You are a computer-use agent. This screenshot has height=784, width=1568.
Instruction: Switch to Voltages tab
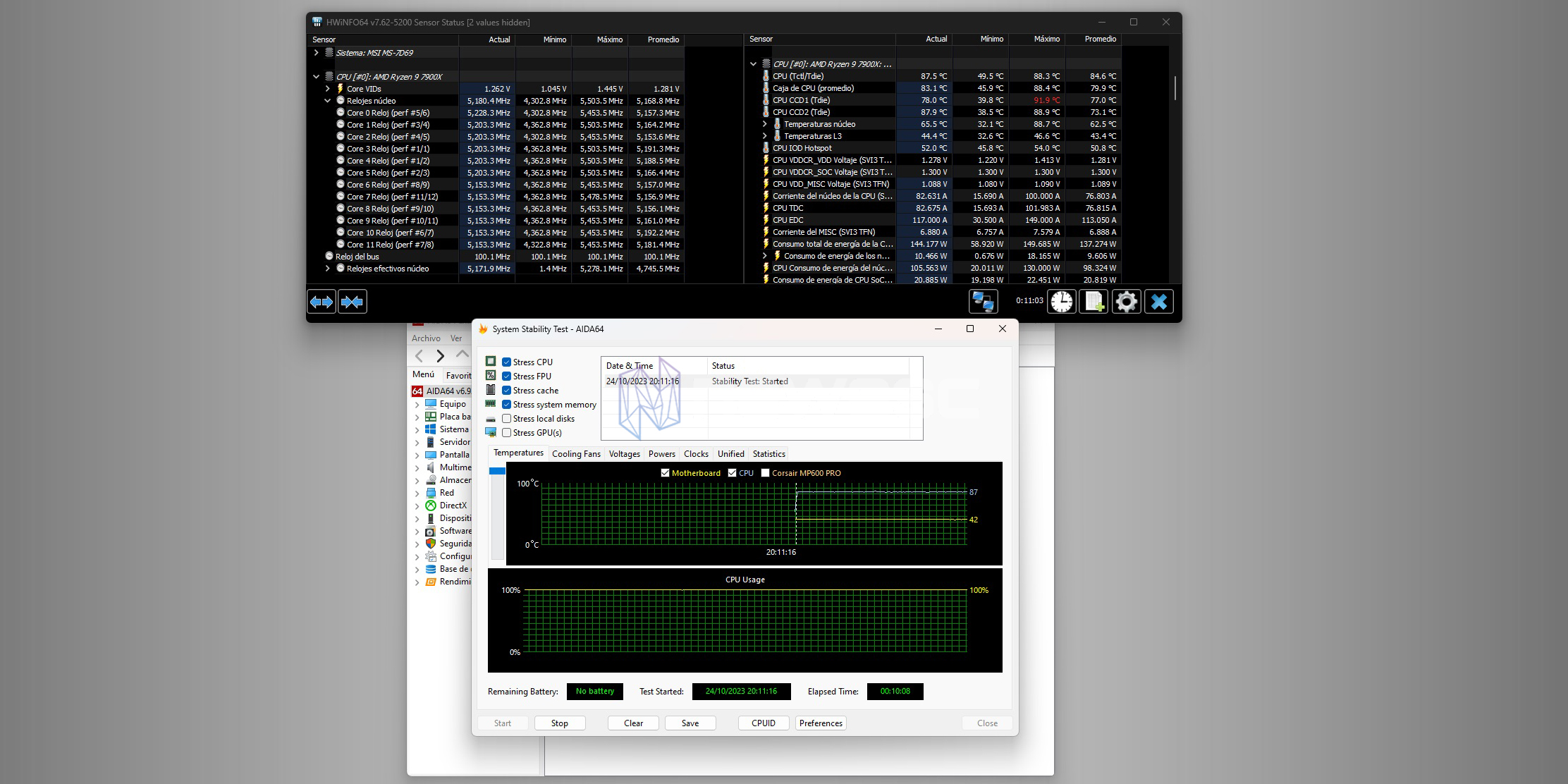(625, 454)
